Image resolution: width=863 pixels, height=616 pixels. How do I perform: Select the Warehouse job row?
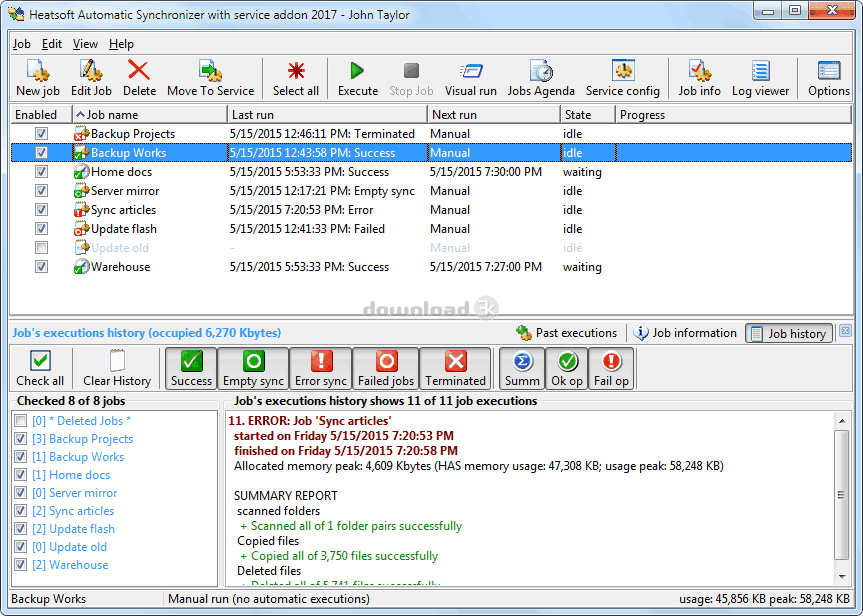point(121,267)
